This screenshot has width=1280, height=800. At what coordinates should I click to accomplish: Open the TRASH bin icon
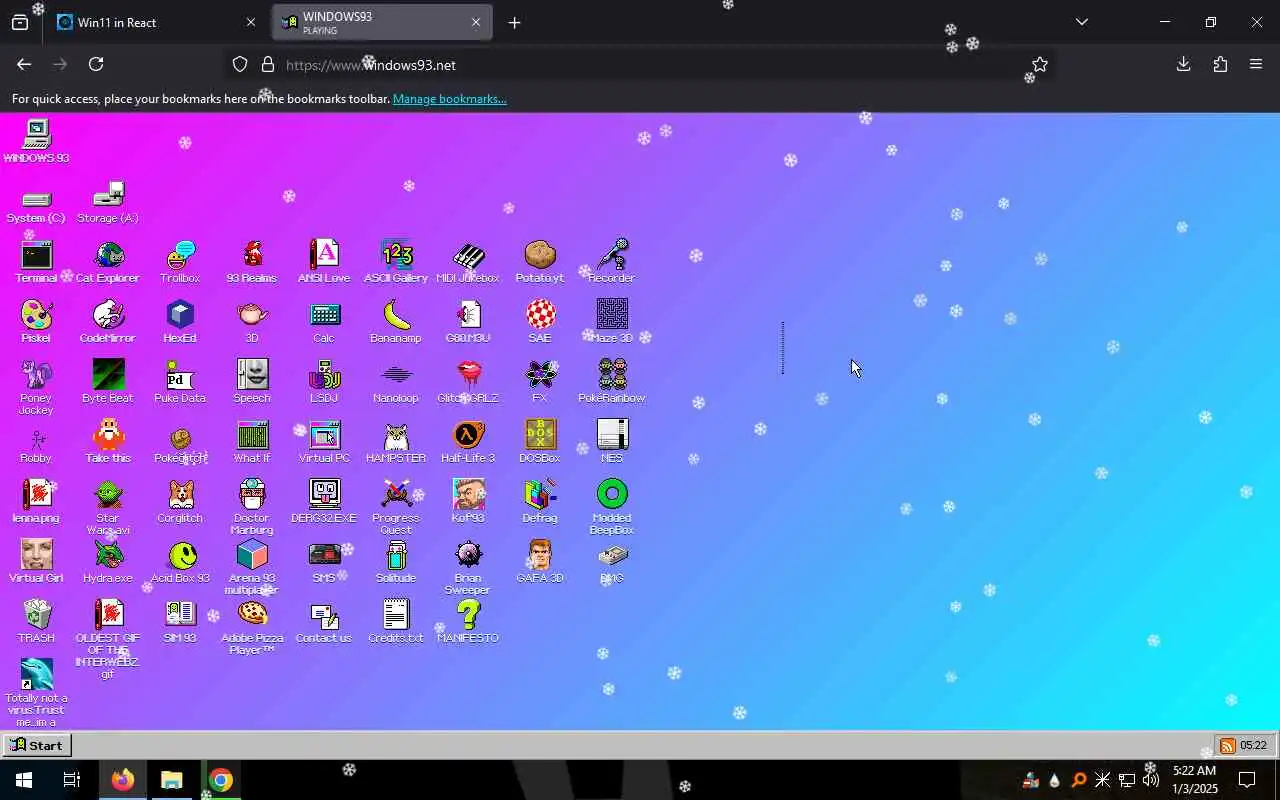tap(36, 622)
